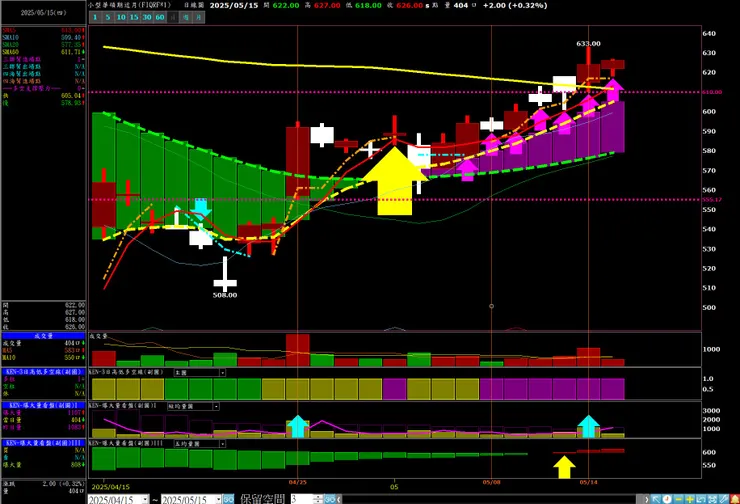This screenshot has height=504, width=740.
Task: Switch to 15-minute timeframe
Action: click(134, 17)
